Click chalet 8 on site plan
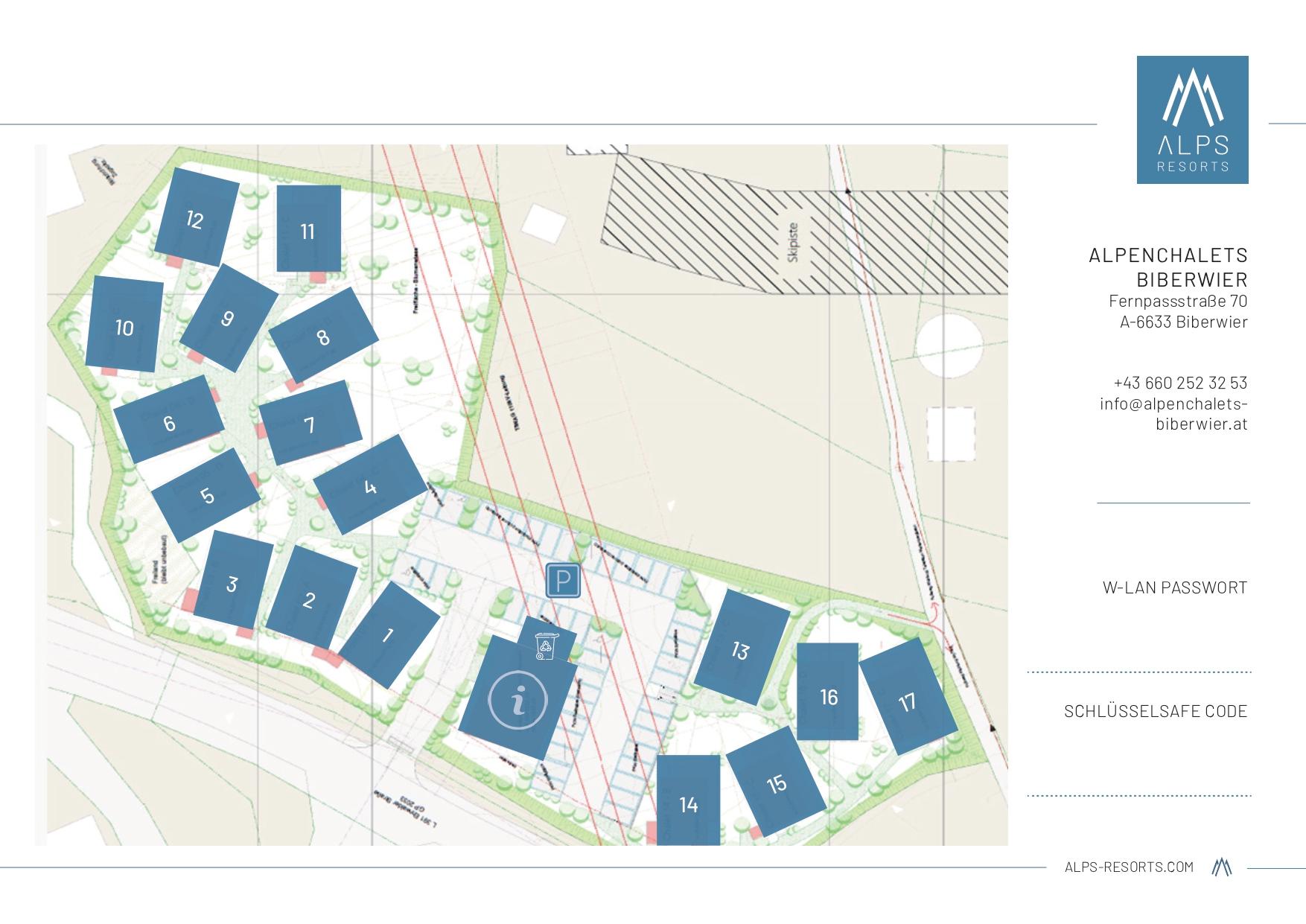 pyautogui.click(x=323, y=337)
